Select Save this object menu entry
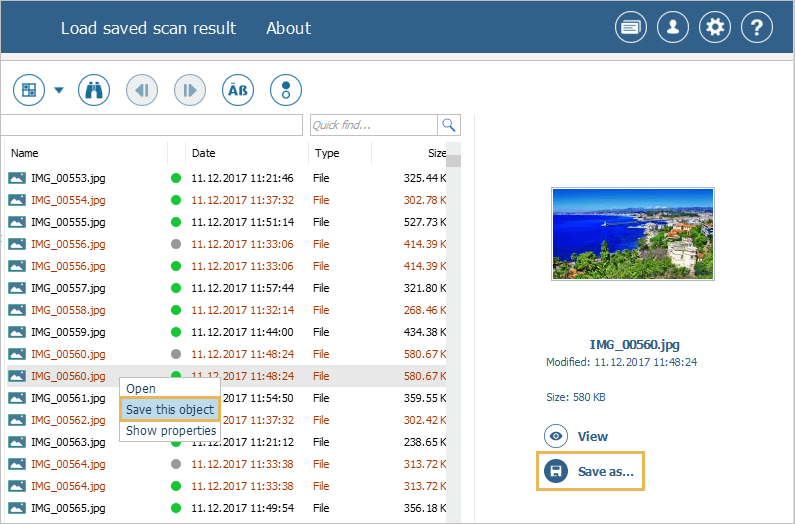The image size is (795, 524). tap(169, 410)
